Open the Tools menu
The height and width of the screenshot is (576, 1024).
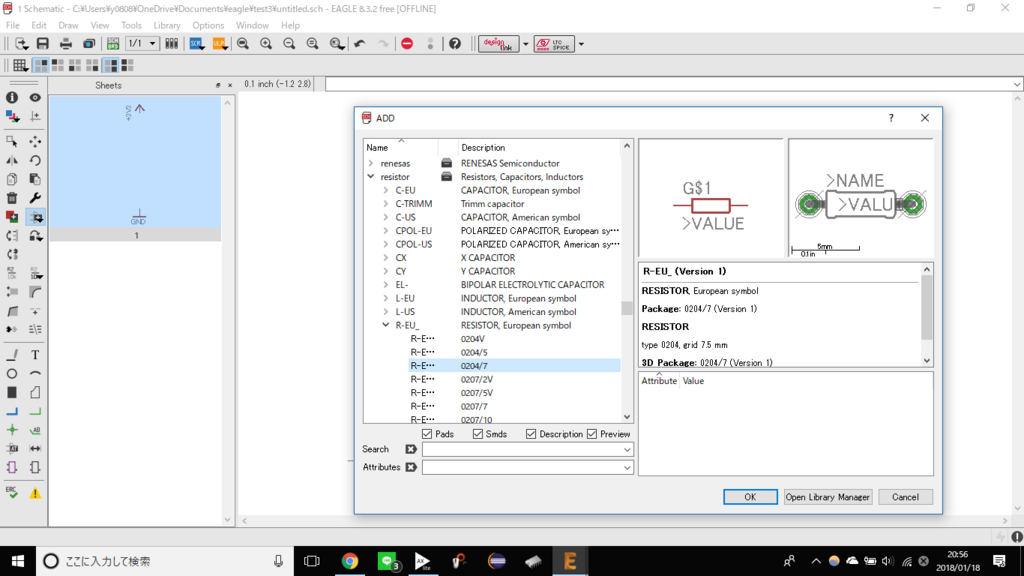[131, 25]
